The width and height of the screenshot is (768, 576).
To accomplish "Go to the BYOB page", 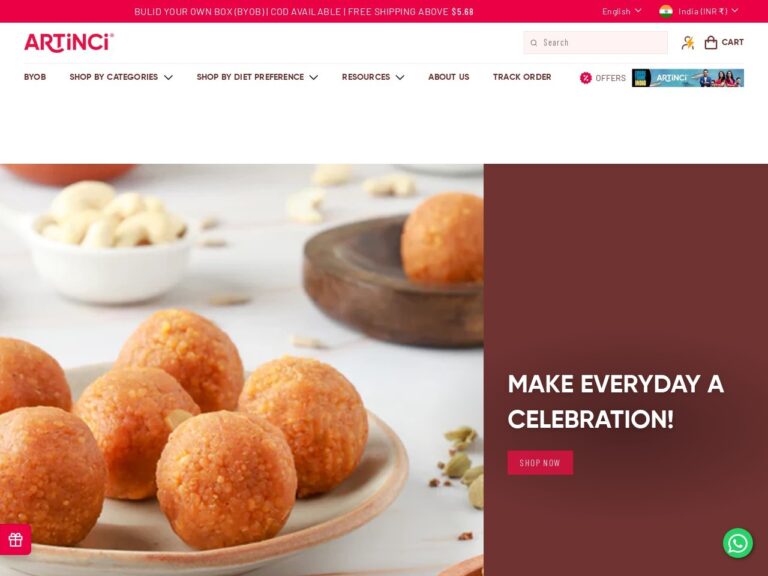I will 35,77.
